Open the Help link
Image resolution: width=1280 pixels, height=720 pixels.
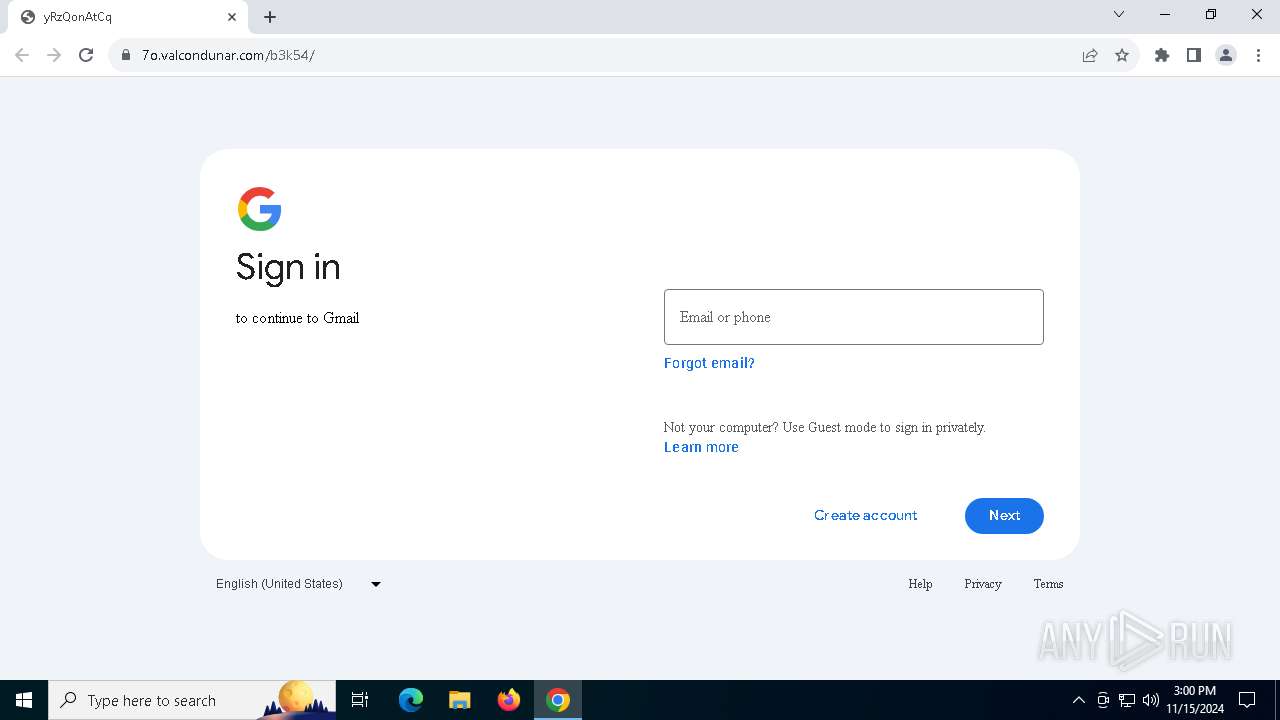coord(920,584)
